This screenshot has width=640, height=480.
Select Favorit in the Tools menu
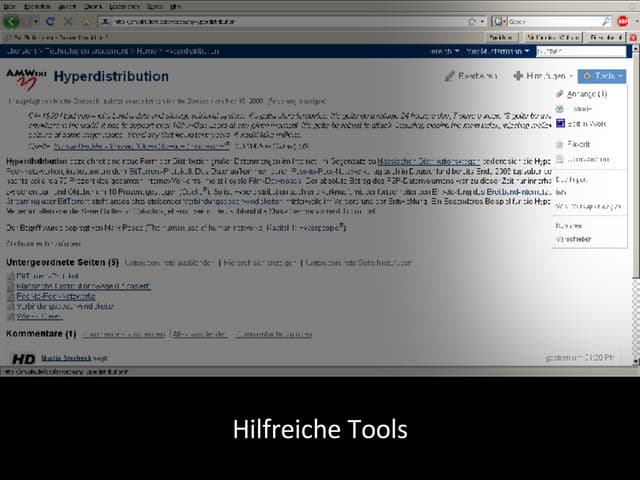coord(578,144)
